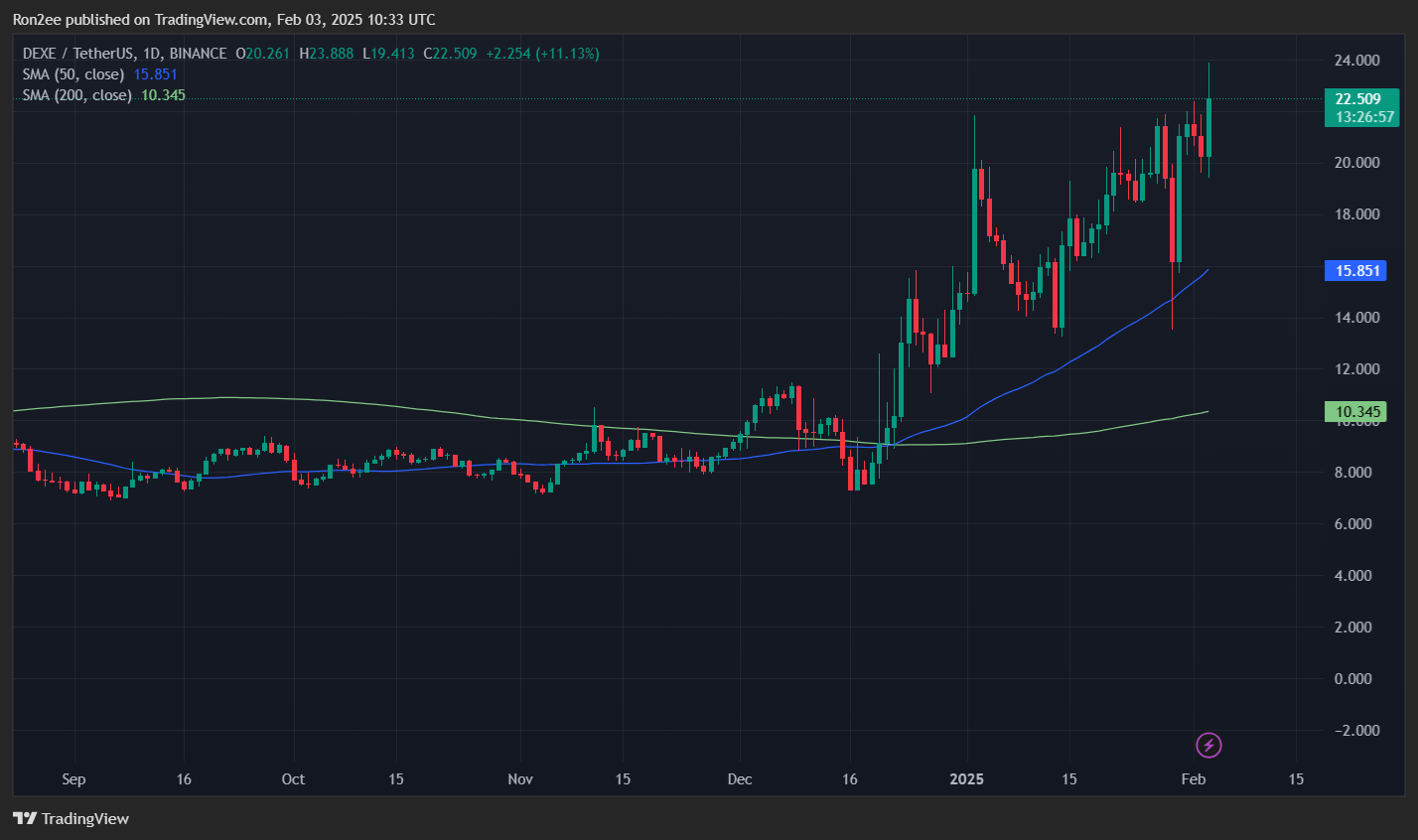Select the Feb label on the time axis
The width and height of the screenshot is (1418, 840).
coord(1194,779)
